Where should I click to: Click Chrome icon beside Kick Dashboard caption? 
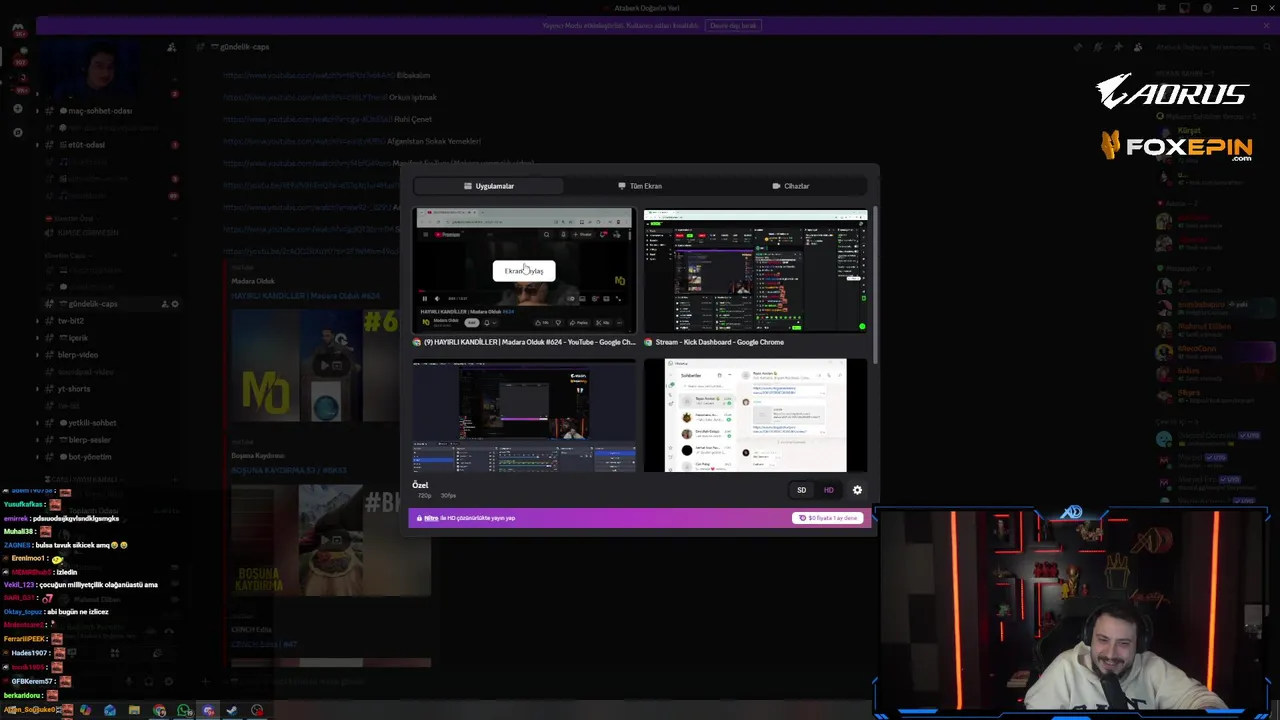tap(649, 342)
